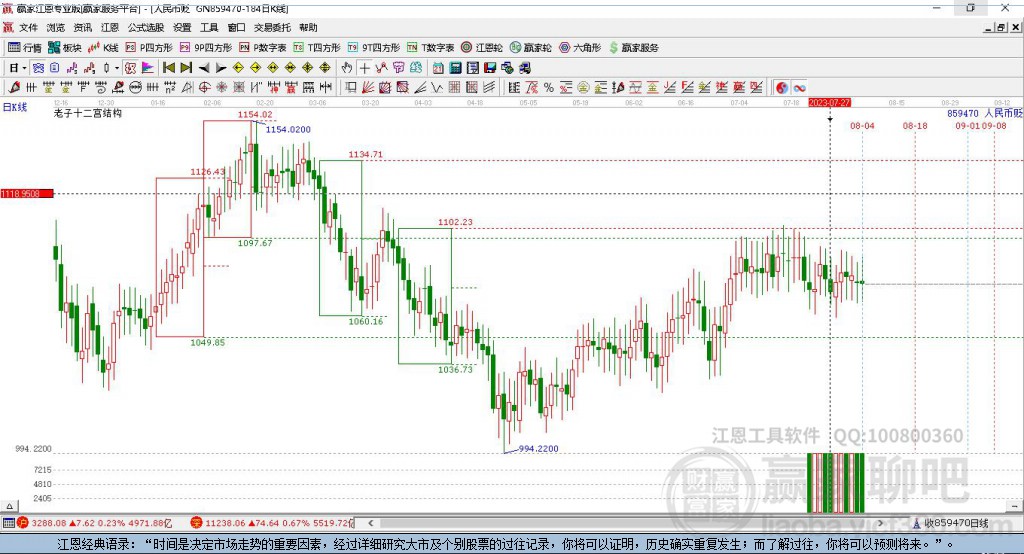The height and width of the screenshot is (554, 1024).
Task: Click the angle line drawing tool icon
Action: [x=420, y=88]
